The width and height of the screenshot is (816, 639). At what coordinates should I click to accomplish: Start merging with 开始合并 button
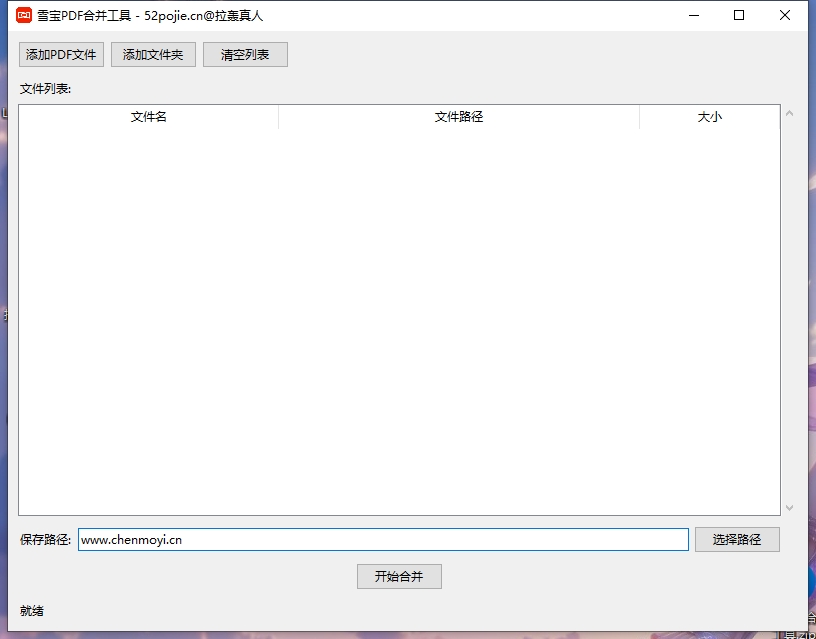click(399, 577)
